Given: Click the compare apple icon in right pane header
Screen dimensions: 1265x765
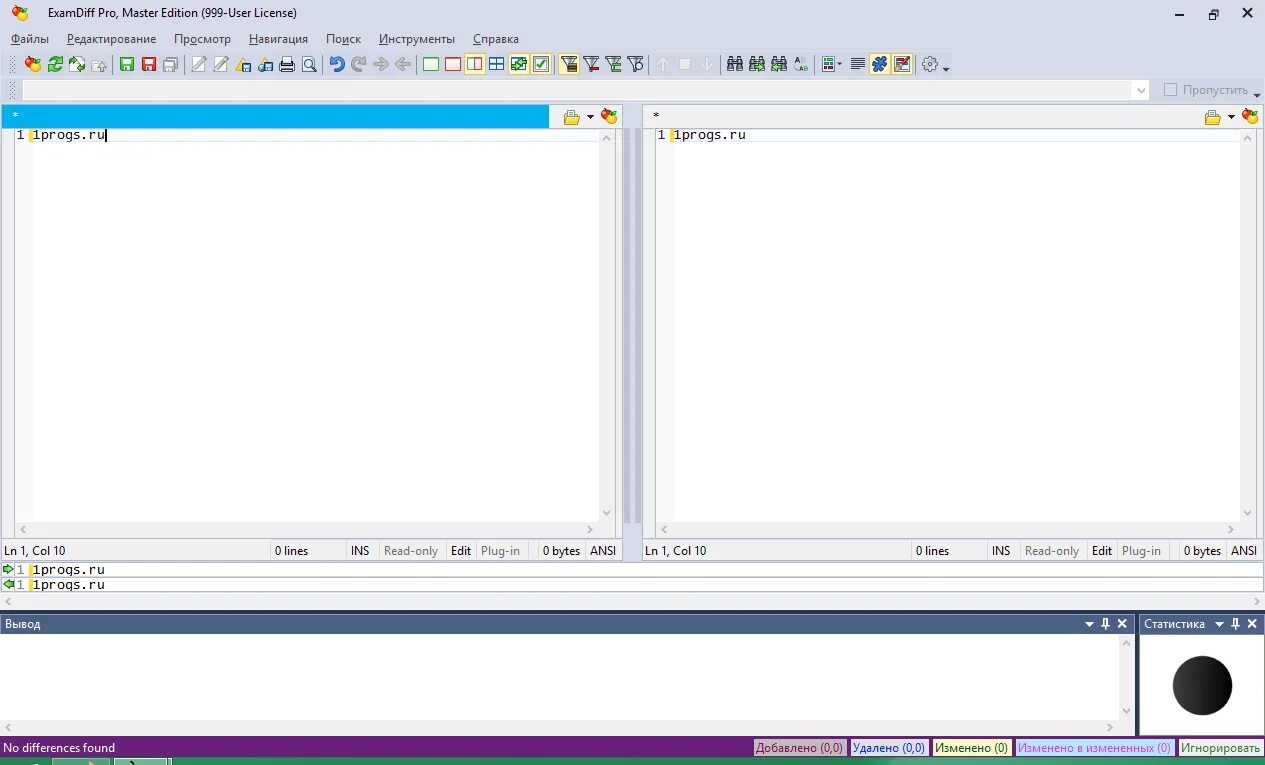Looking at the screenshot, I should [x=1250, y=117].
